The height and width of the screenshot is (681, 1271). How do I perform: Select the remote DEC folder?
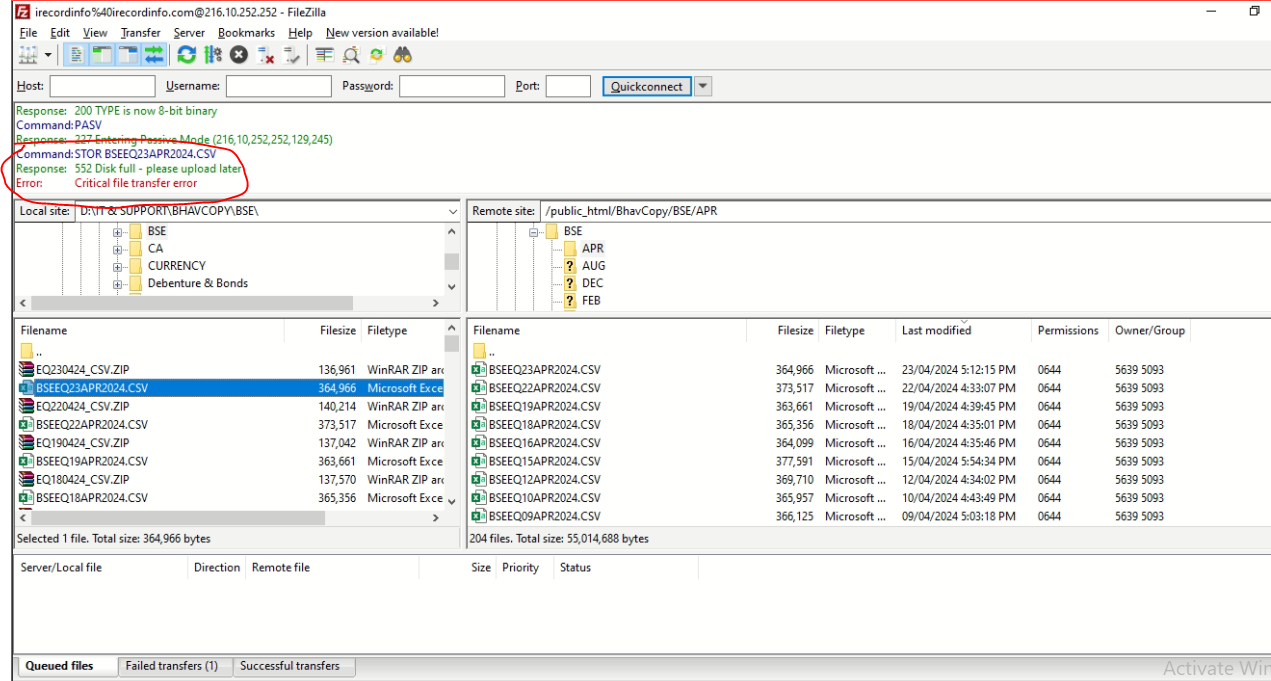(593, 283)
